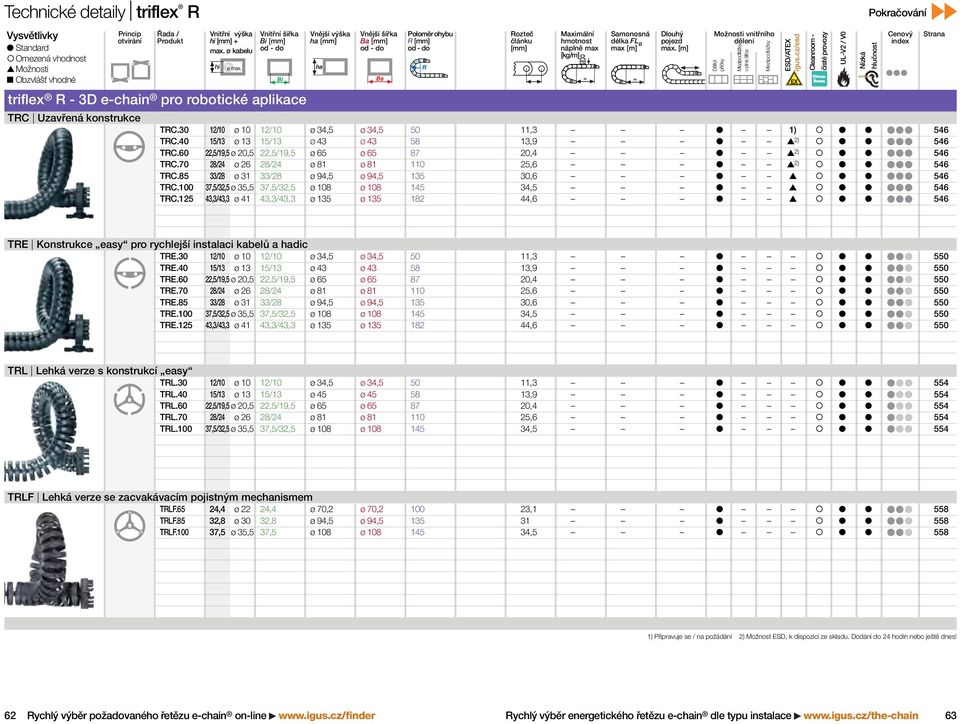Click the vertical igus.cz/esd link in header
This screenshot has height=724, width=960.
point(797,53)
